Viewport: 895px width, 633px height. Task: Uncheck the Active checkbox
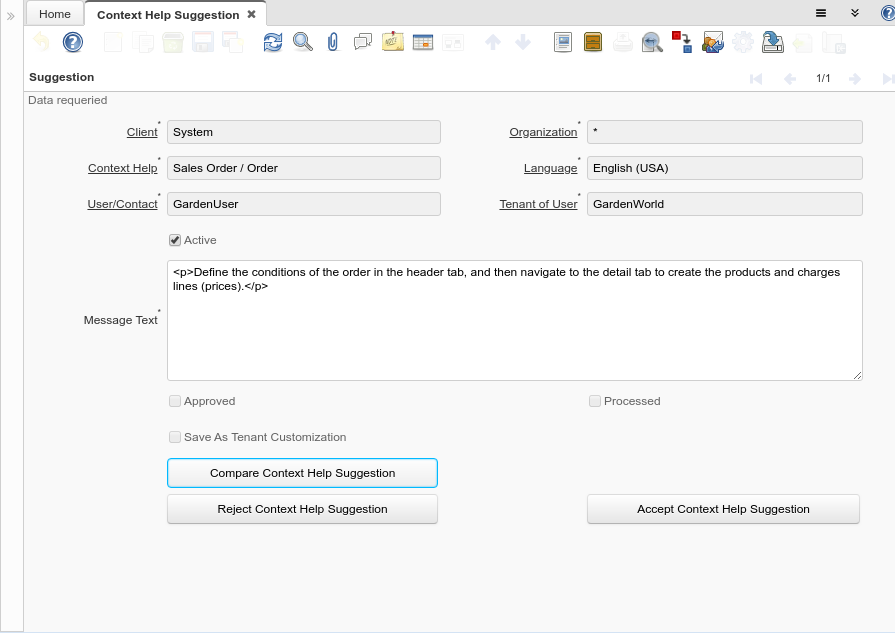click(175, 240)
